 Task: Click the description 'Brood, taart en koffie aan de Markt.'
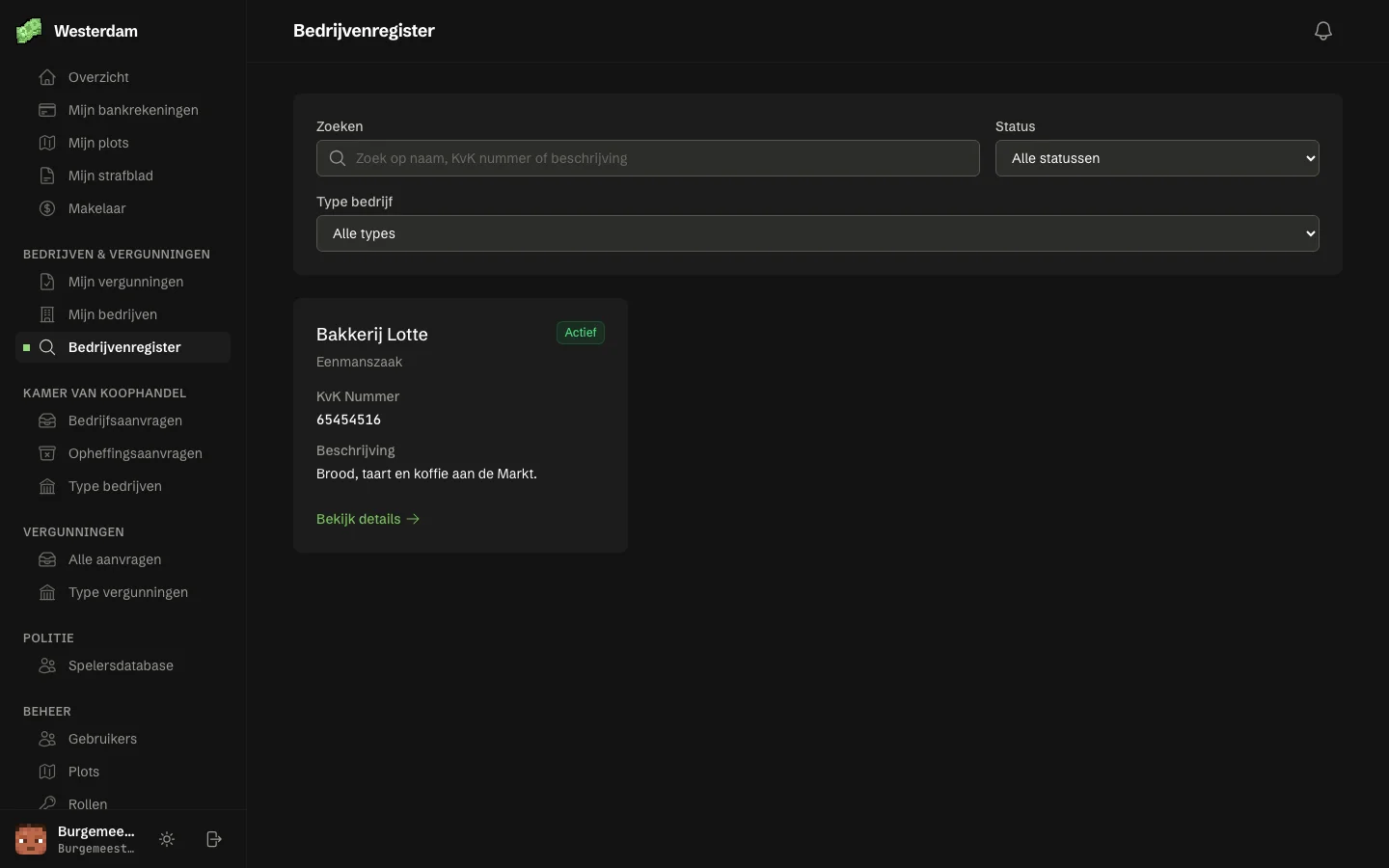point(426,474)
